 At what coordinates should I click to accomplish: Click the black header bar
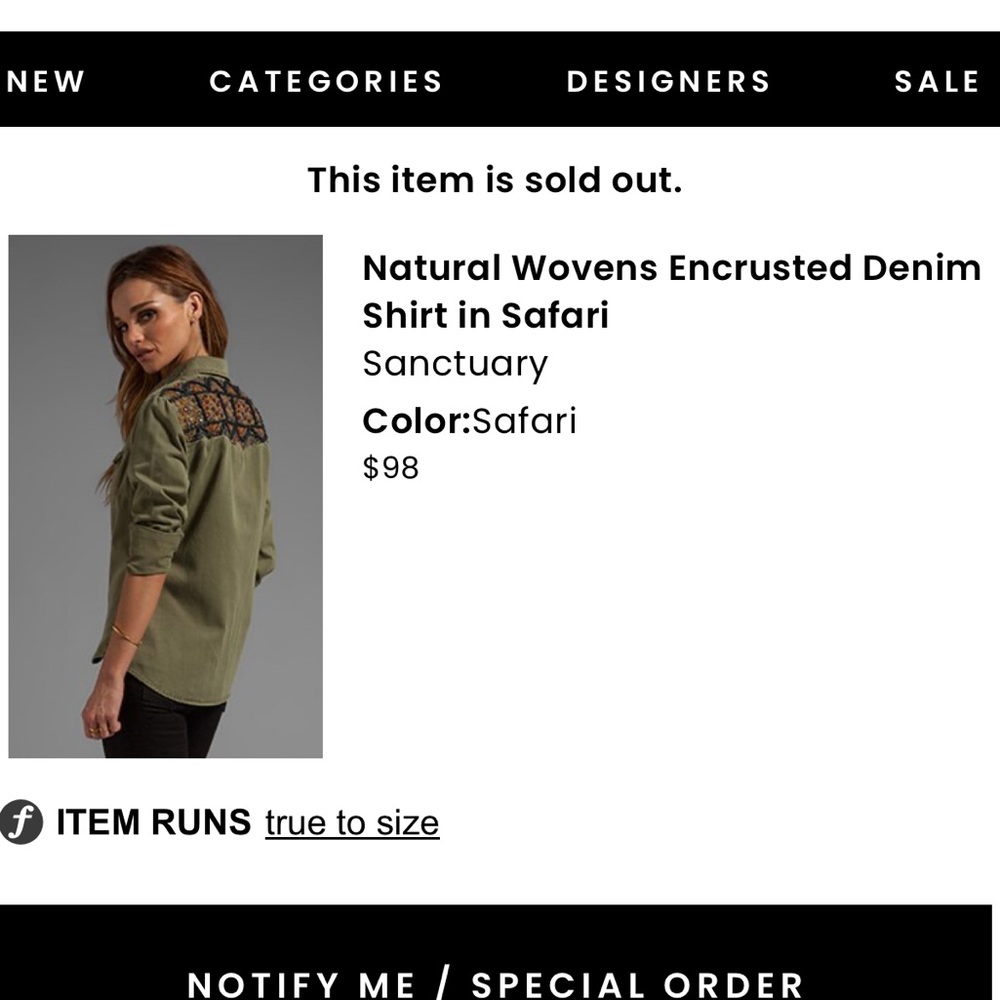point(500,81)
